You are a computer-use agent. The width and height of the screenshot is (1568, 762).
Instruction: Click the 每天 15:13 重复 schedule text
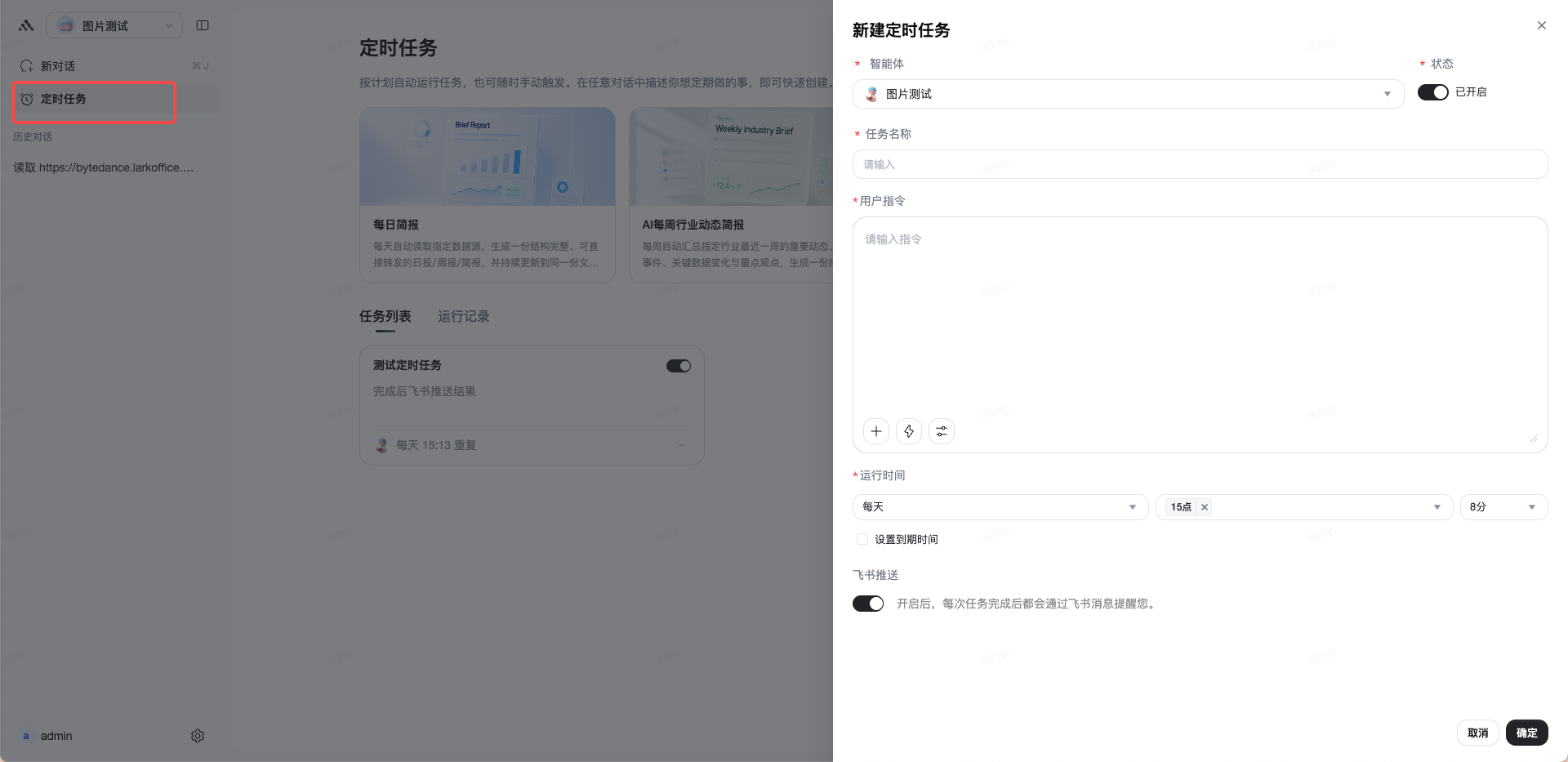(x=436, y=445)
